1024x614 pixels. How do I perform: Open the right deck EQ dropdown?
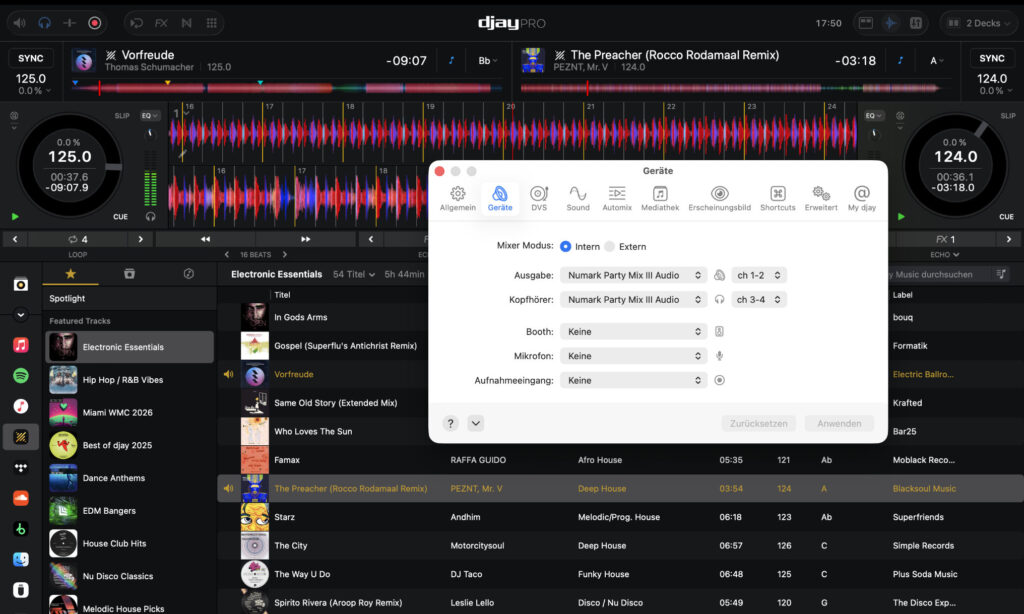873,116
